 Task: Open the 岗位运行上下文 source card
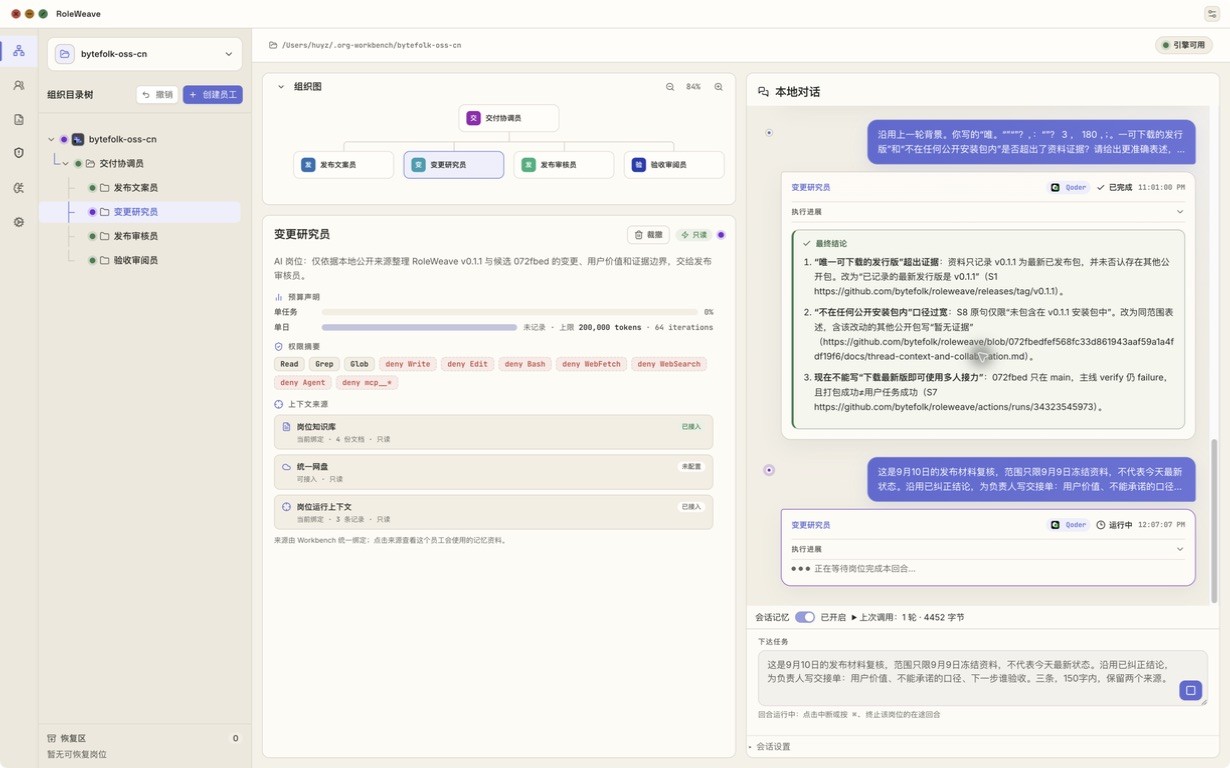[x=494, y=512]
